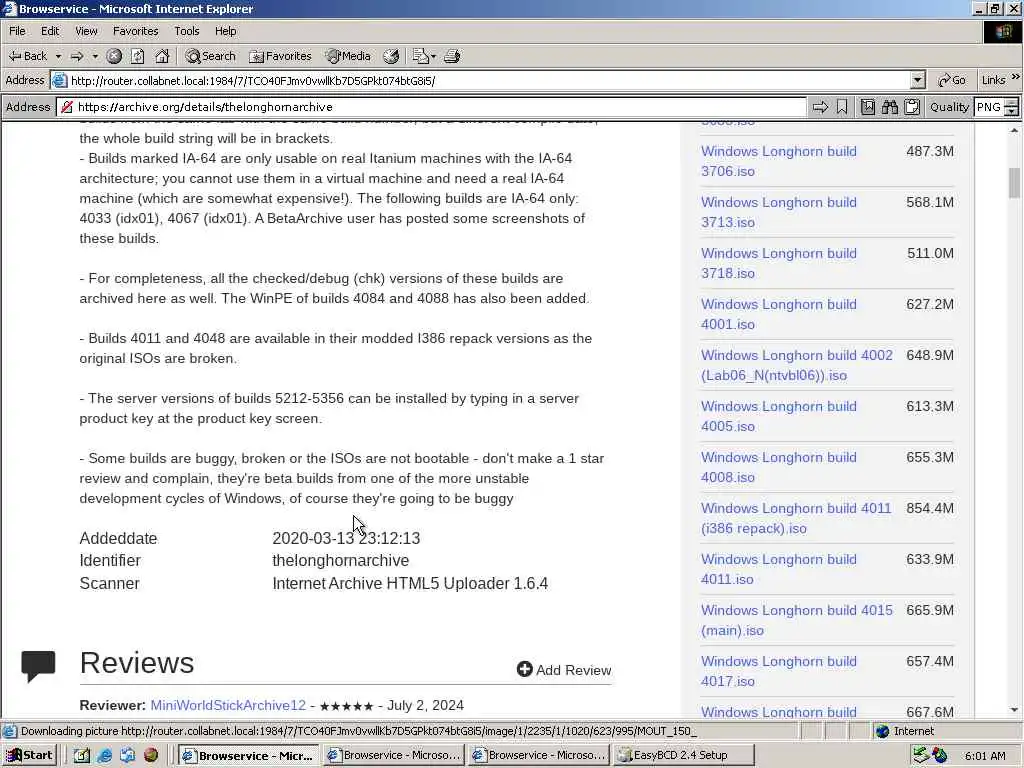Open Windows Longhorn build 4017.iso link
The width and height of the screenshot is (1024, 768).
tap(778, 670)
